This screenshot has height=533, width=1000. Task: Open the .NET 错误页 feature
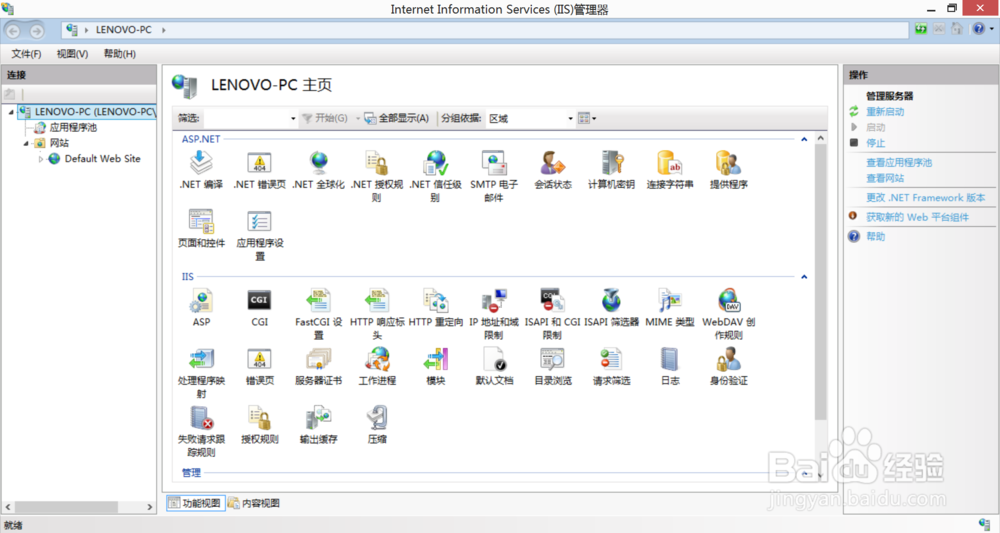[260, 170]
